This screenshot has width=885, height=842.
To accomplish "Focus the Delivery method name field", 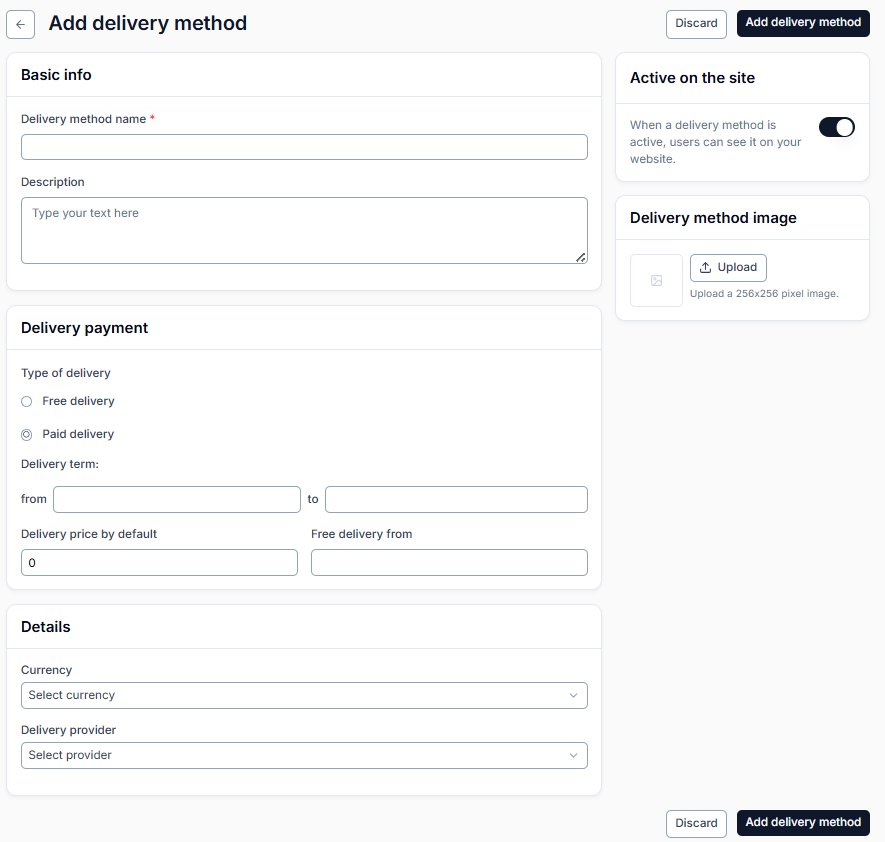I will (x=304, y=147).
